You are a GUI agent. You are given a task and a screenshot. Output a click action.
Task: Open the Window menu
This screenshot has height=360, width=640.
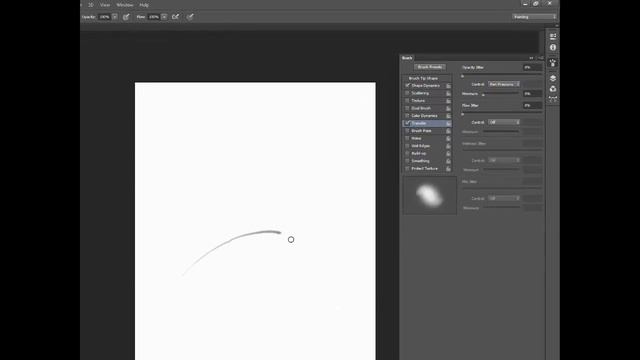(x=124, y=5)
